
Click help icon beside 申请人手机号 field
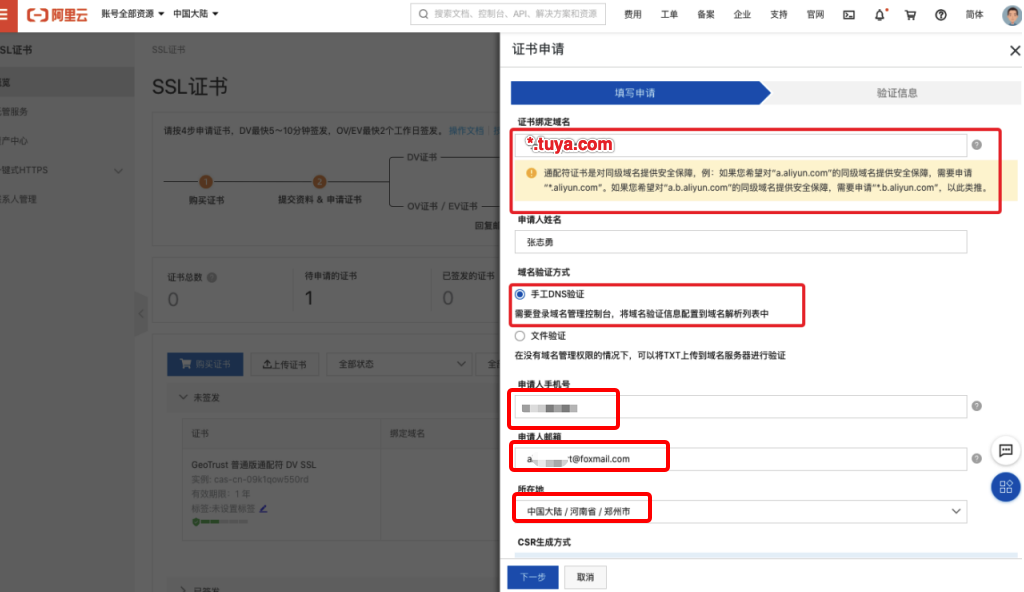pyautogui.click(x=976, y=406)
